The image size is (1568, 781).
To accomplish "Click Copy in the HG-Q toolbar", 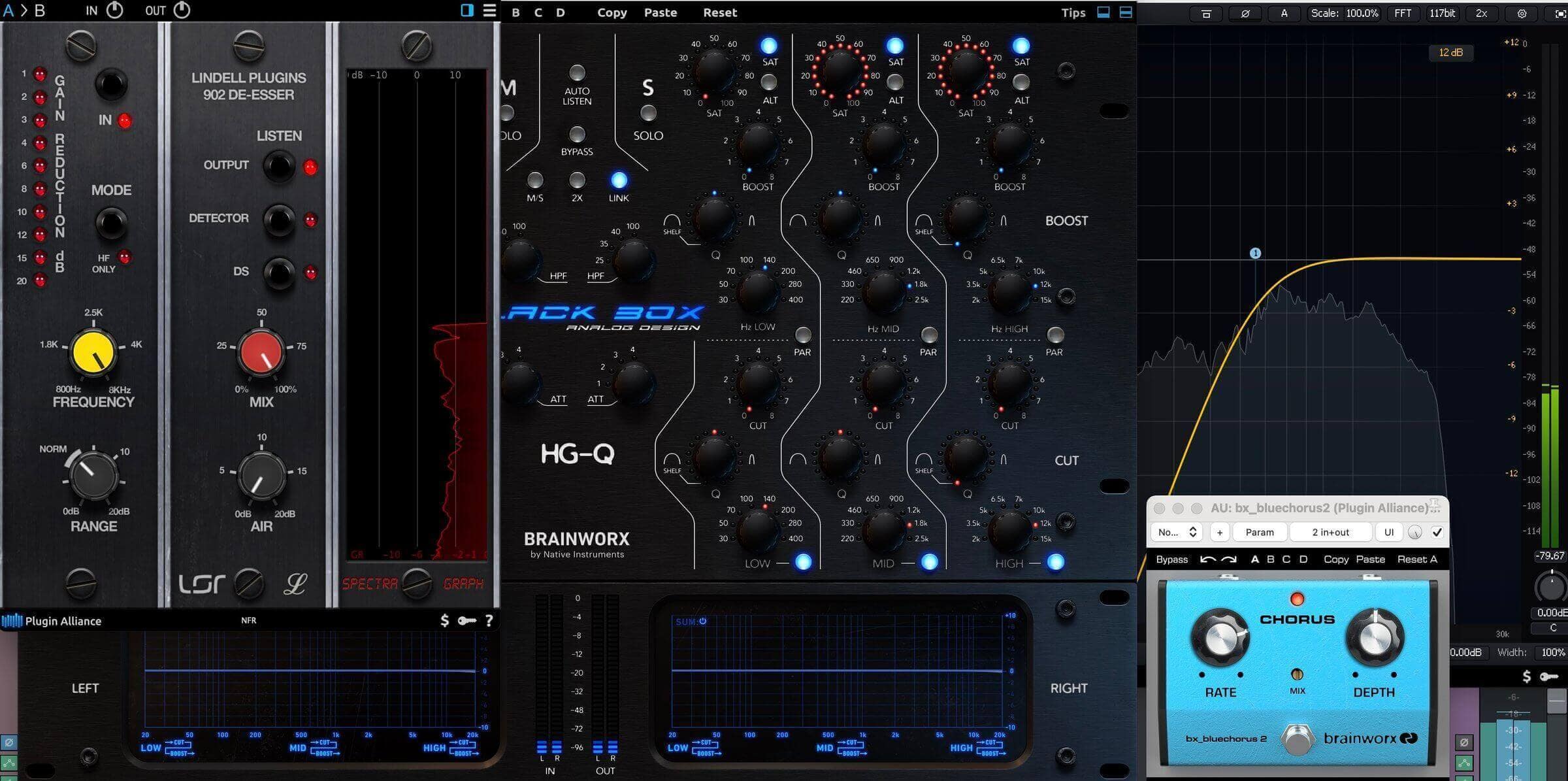I will coord(612,12).
